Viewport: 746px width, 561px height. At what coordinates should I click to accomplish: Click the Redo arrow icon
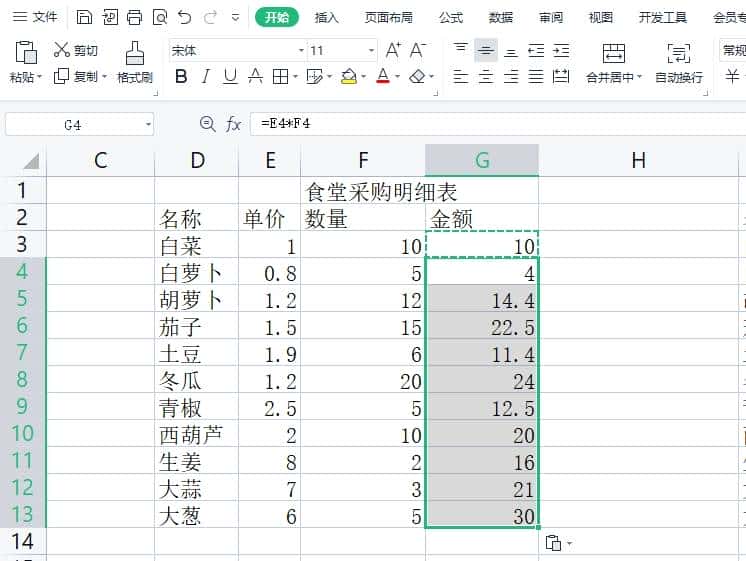(x=210, y=18)
